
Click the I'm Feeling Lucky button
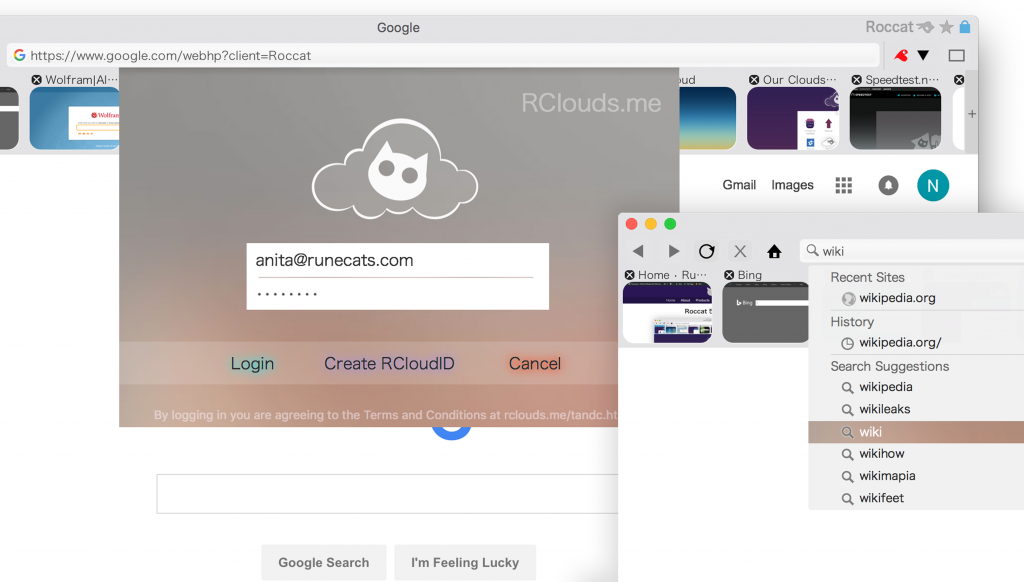465,562
